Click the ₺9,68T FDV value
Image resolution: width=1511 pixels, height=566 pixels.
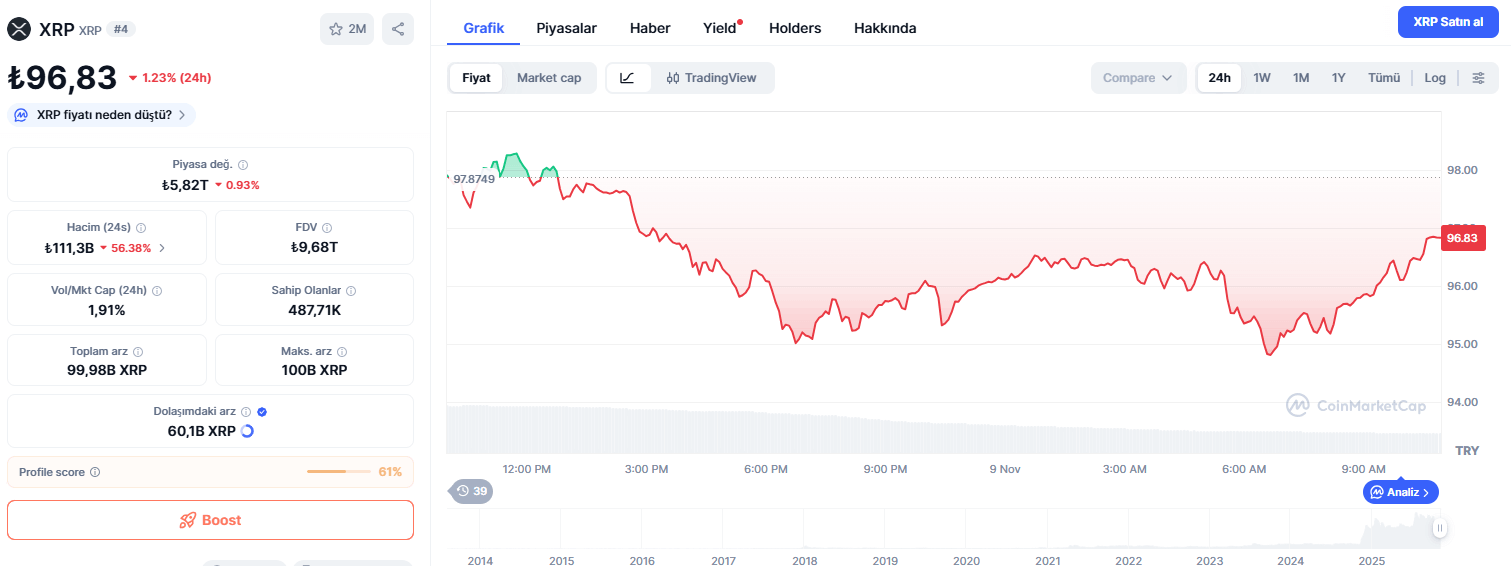click(x=314, y=247)
